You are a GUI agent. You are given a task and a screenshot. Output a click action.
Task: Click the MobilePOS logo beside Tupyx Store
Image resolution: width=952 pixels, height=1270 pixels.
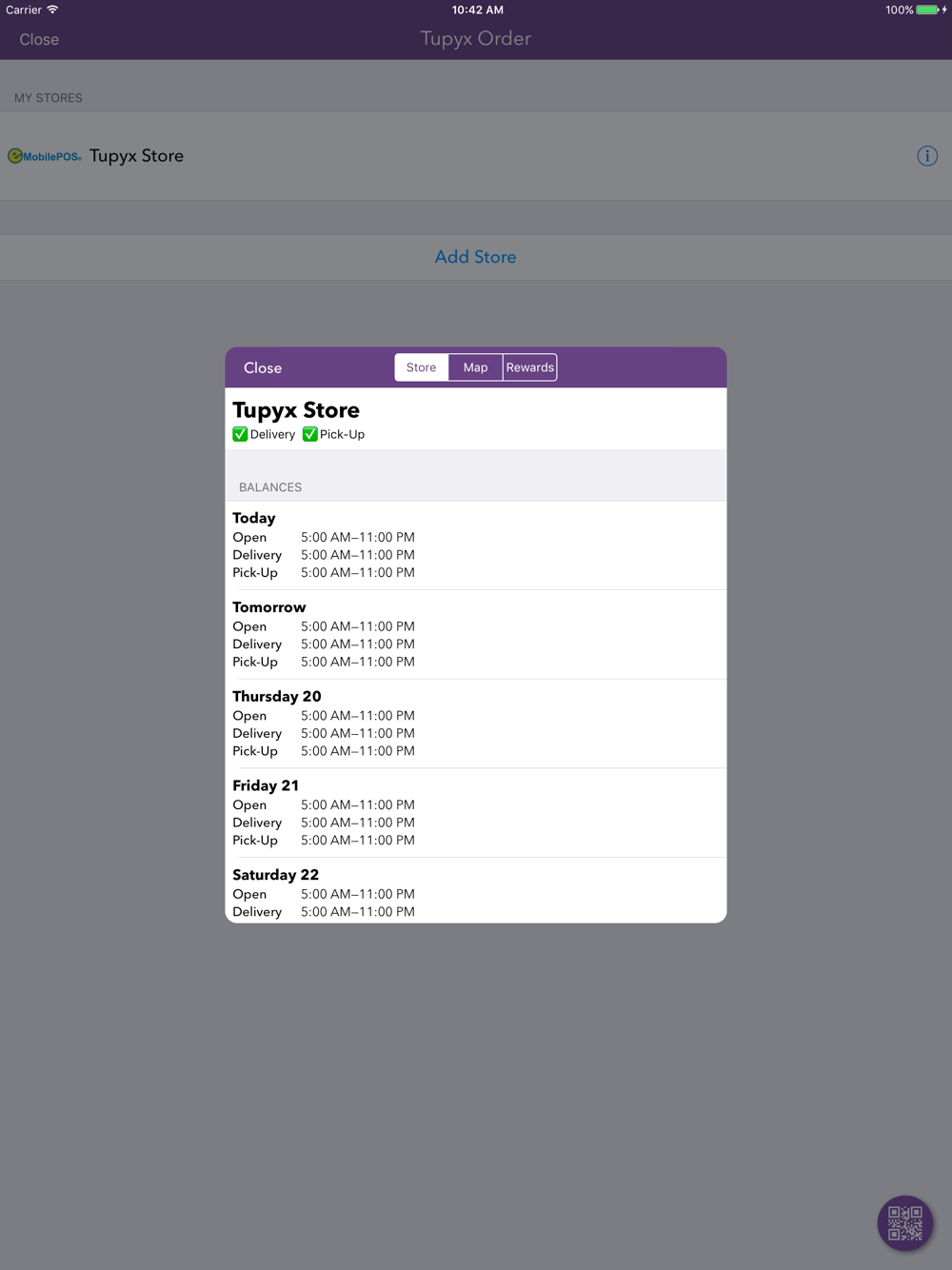point(45,156)
